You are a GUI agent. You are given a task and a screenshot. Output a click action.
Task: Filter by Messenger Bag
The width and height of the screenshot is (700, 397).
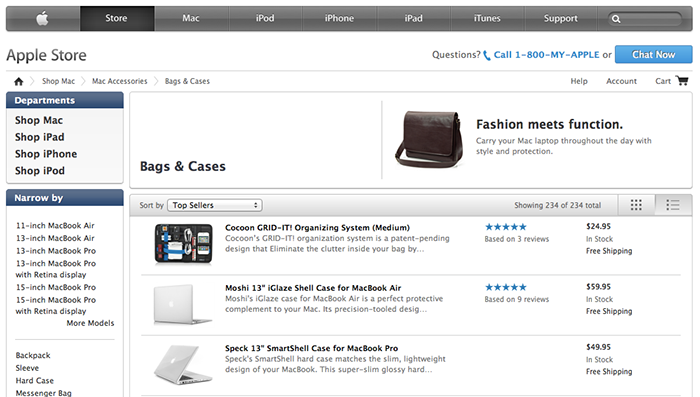tap(44, 393)
